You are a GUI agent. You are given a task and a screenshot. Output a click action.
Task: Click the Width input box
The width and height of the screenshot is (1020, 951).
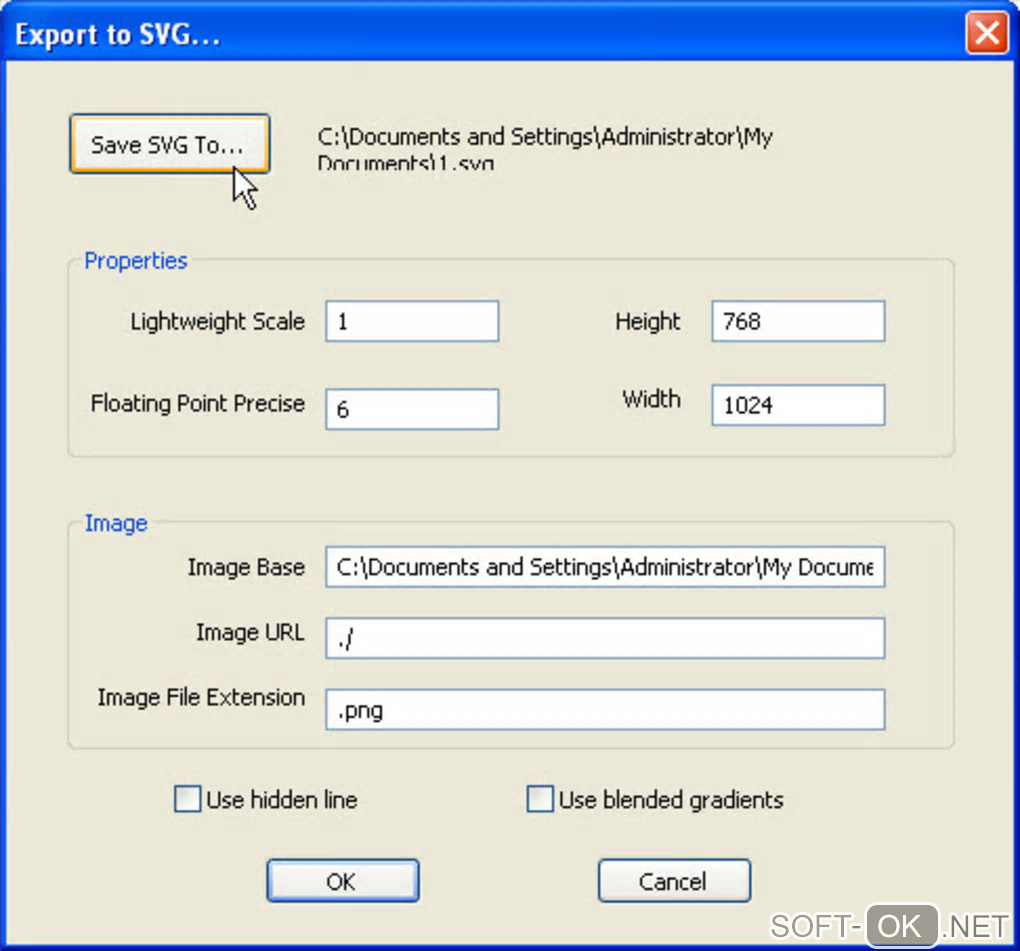pos(797,406)
